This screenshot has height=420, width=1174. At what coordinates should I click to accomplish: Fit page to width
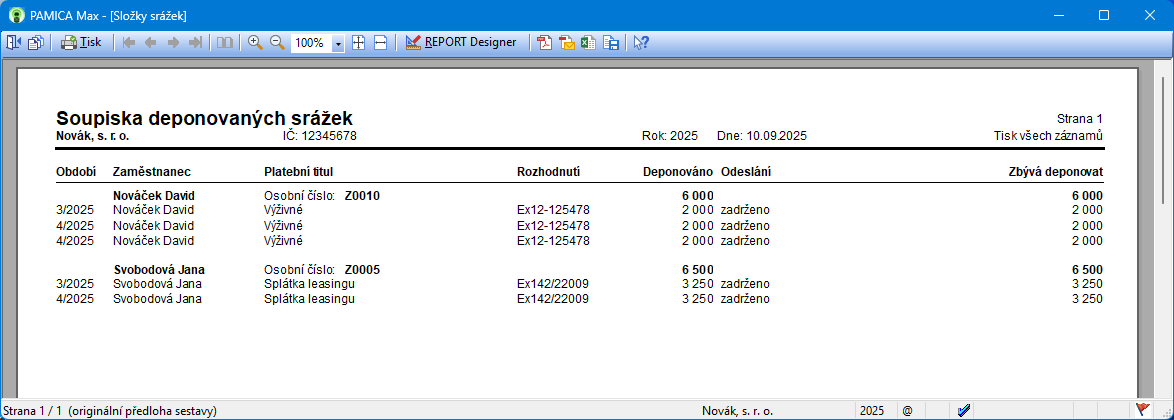381,43
